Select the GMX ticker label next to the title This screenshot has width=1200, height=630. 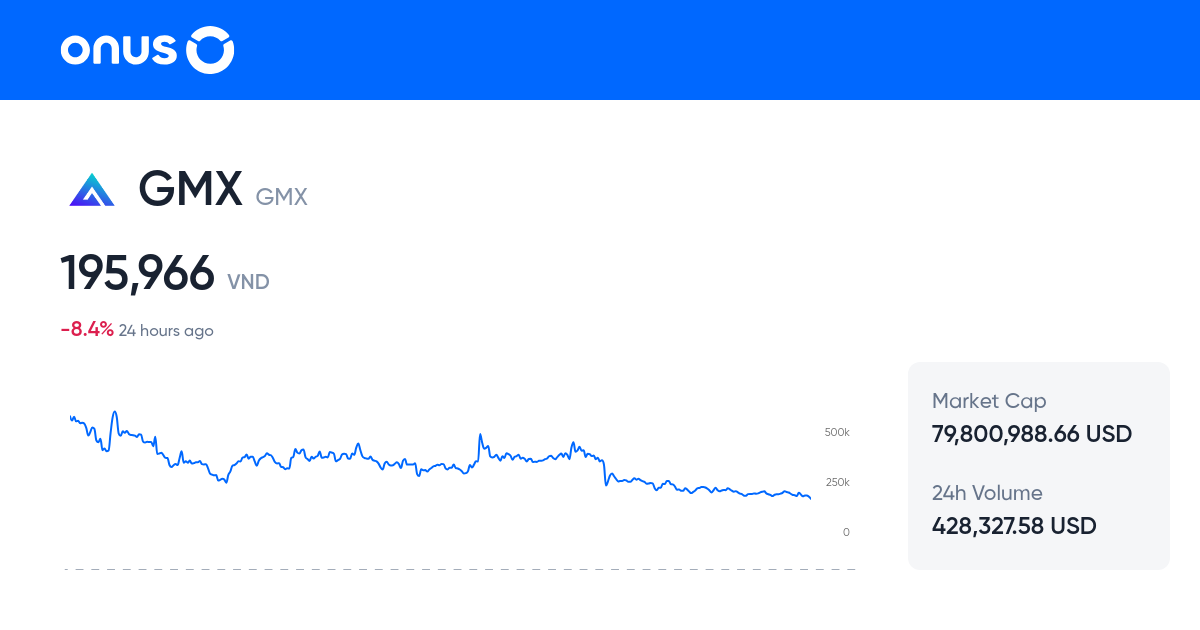pyautogui.click(x=281, y=197)
